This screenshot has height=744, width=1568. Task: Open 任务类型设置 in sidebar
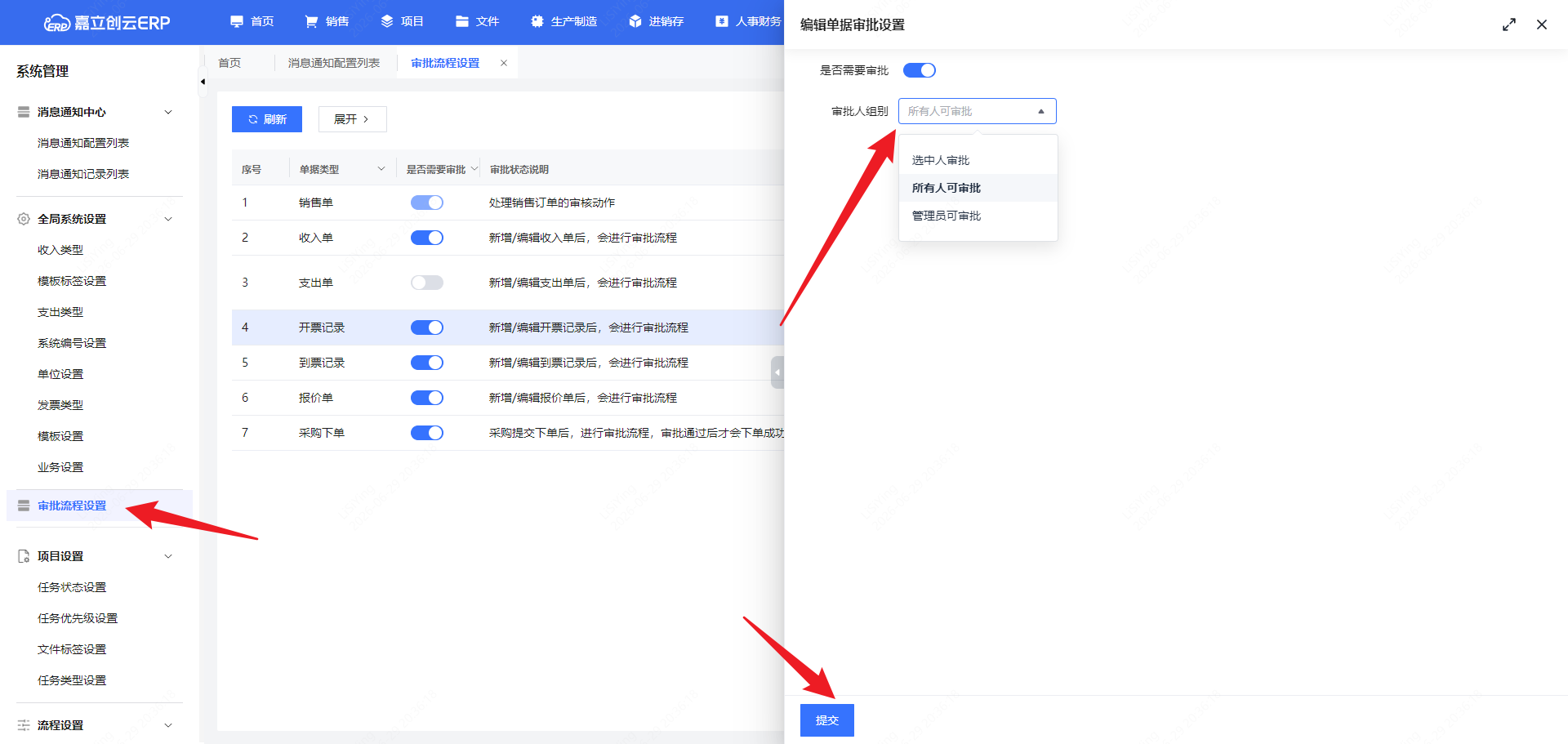point(72,680)
